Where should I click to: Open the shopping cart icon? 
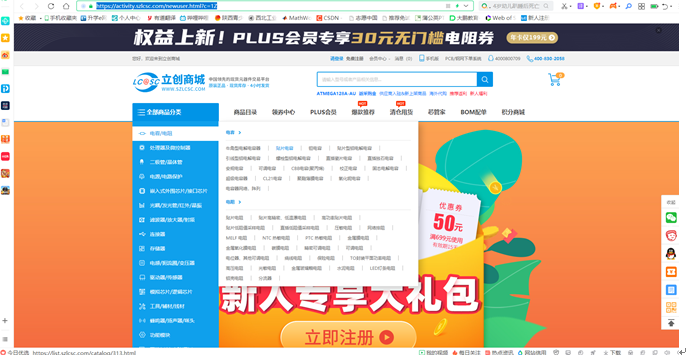click(555, 79)
